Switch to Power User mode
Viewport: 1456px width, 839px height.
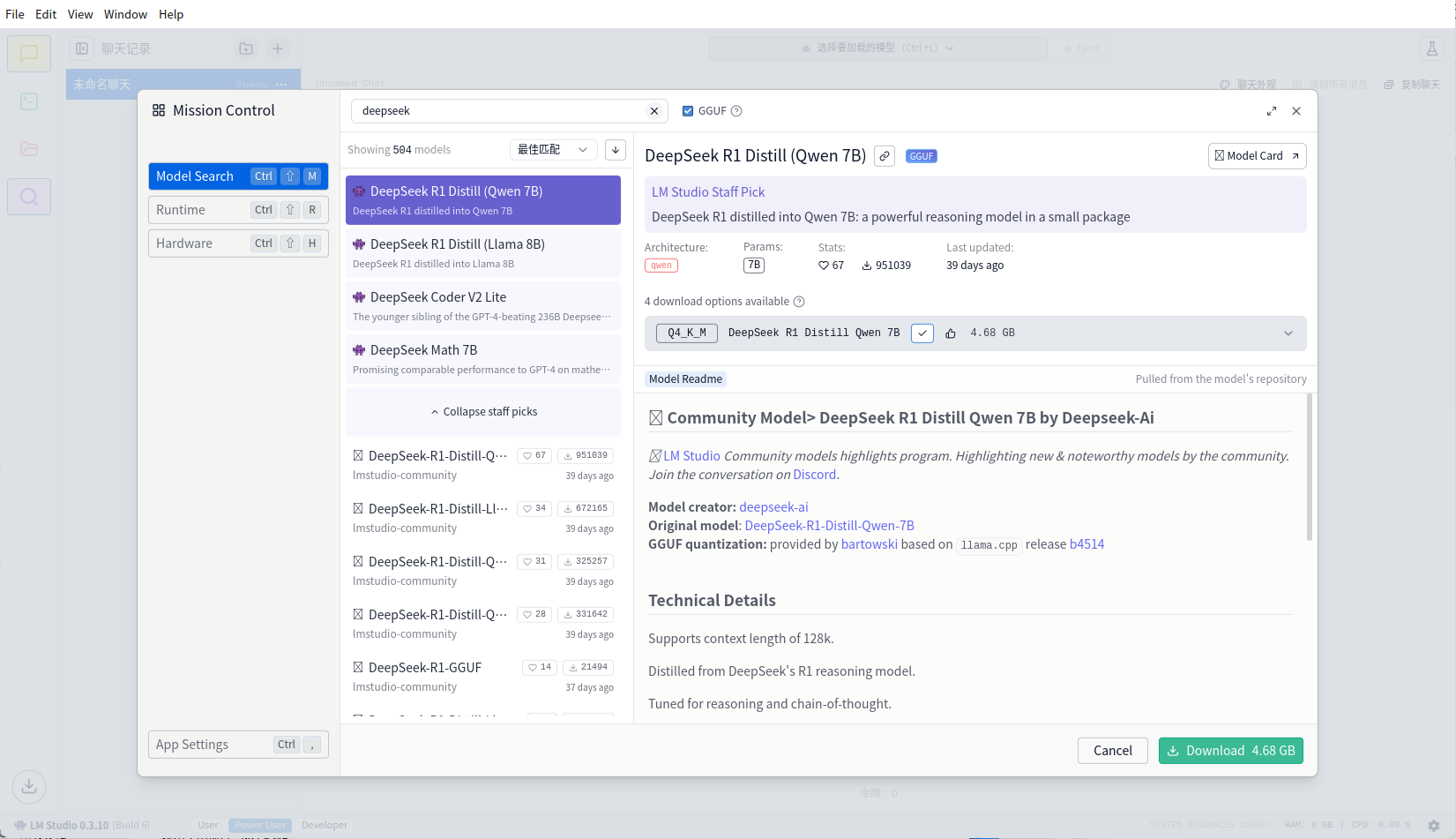(260, 826)
